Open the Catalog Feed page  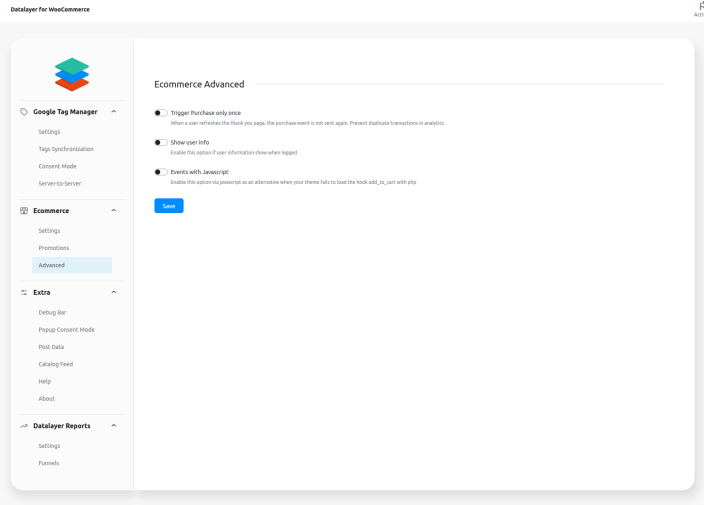coord(56,364)
